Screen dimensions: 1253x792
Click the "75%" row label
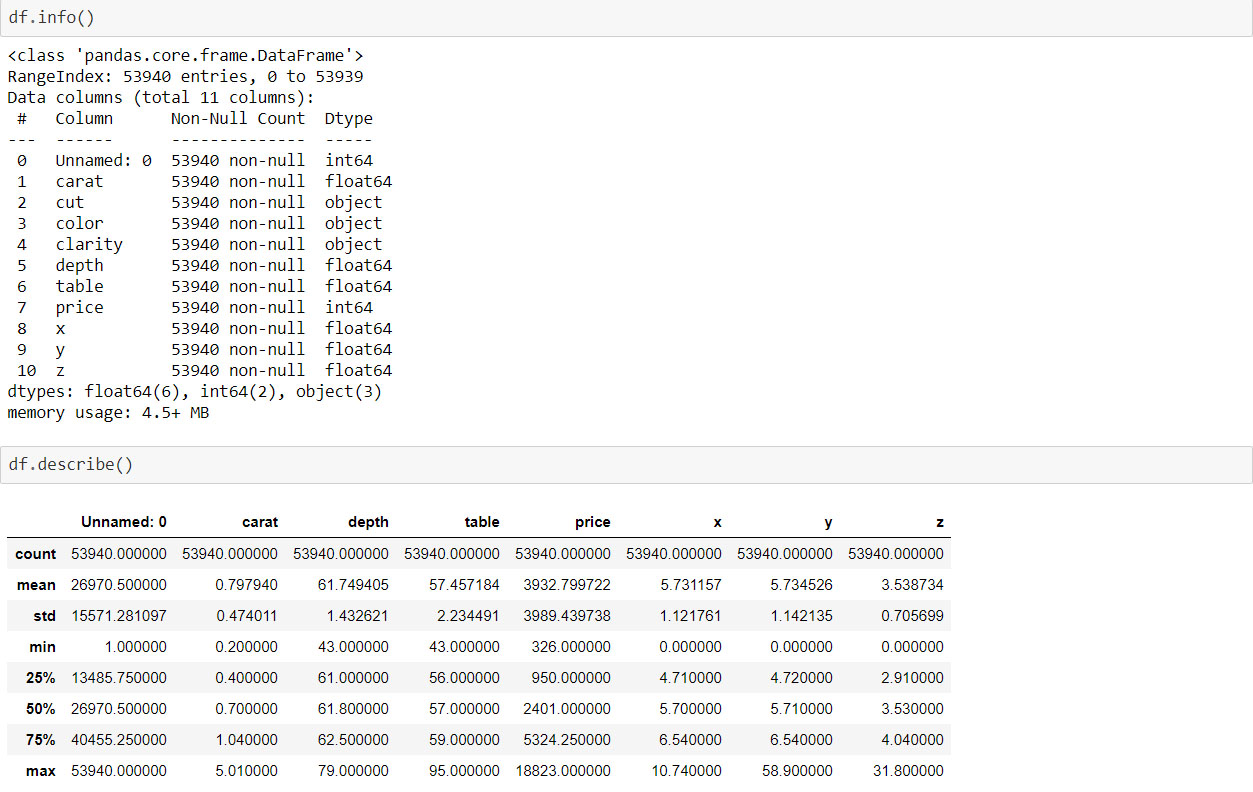pos(41,739)
